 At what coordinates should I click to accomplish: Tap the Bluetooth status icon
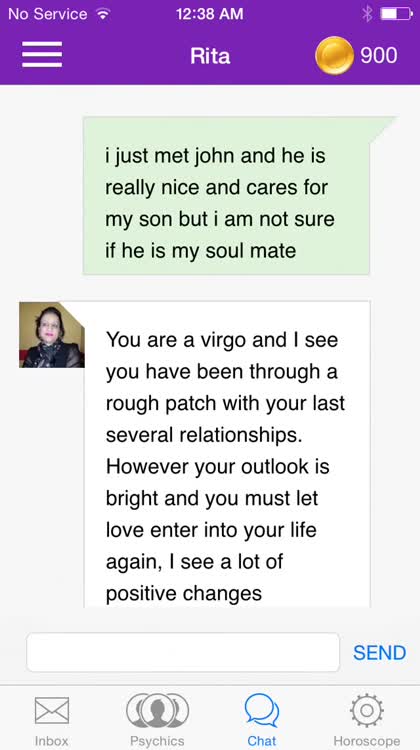(367, 14)
